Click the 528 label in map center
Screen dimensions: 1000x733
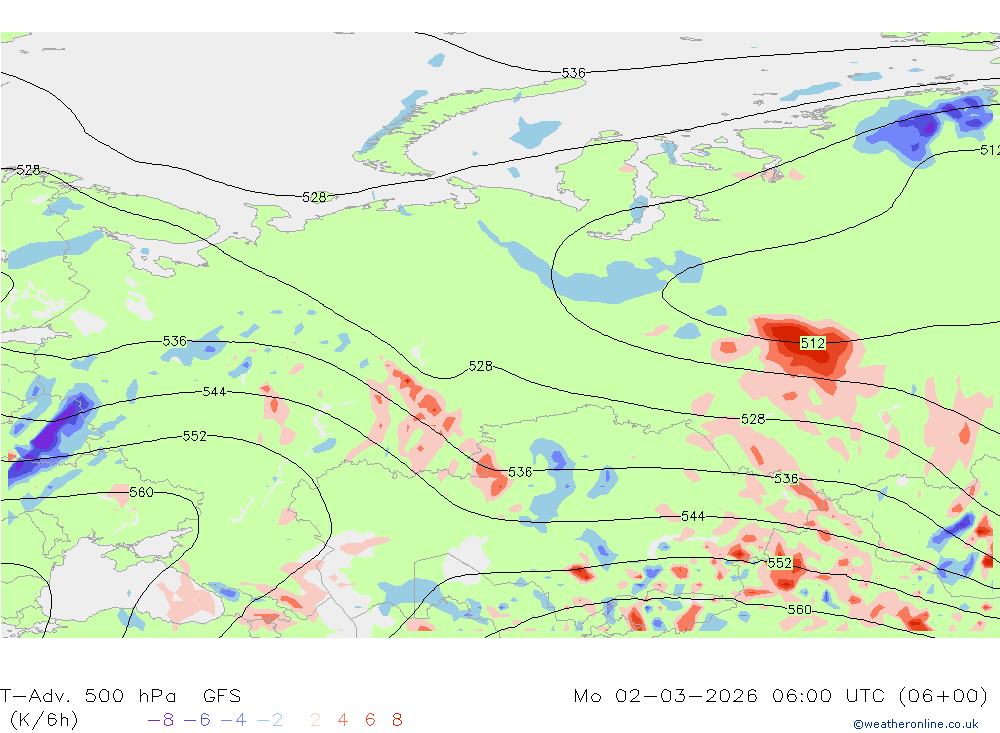481,366
